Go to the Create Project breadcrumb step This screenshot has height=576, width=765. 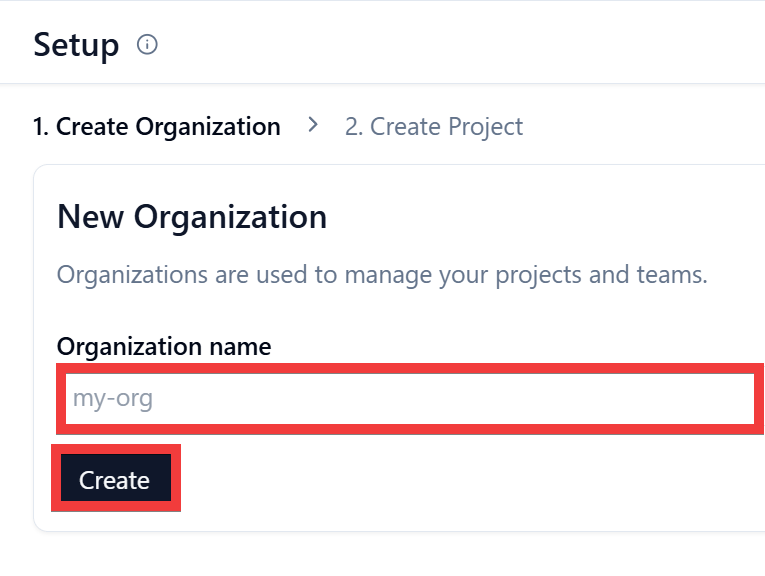434,127
